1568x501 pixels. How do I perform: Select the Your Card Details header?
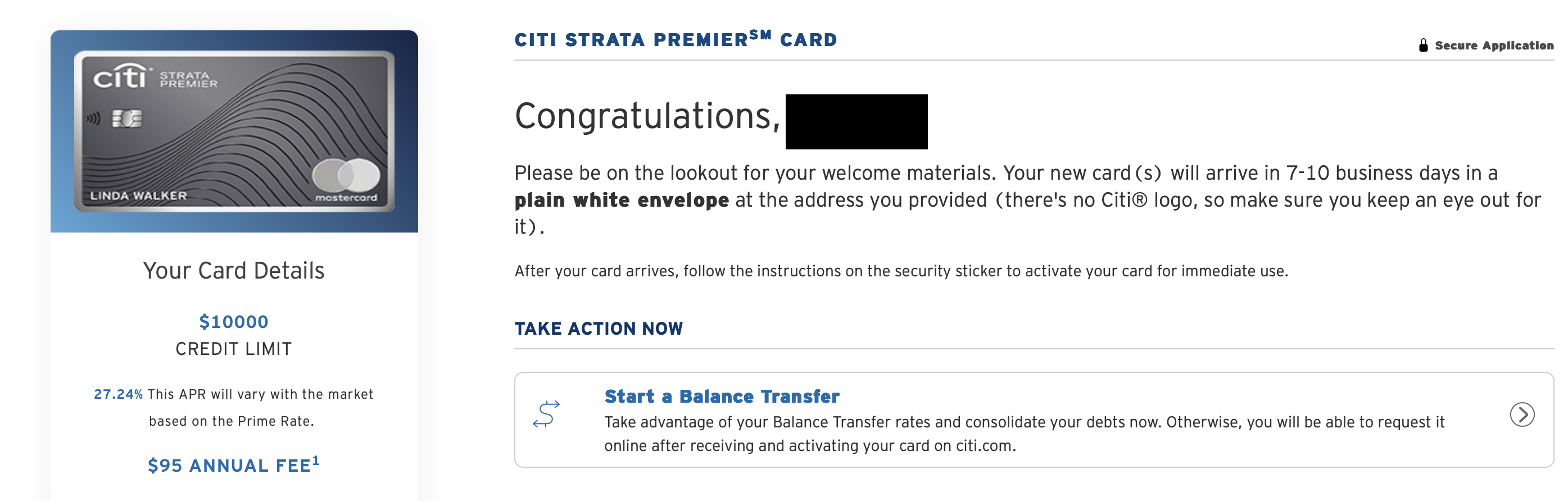[234, 271]
